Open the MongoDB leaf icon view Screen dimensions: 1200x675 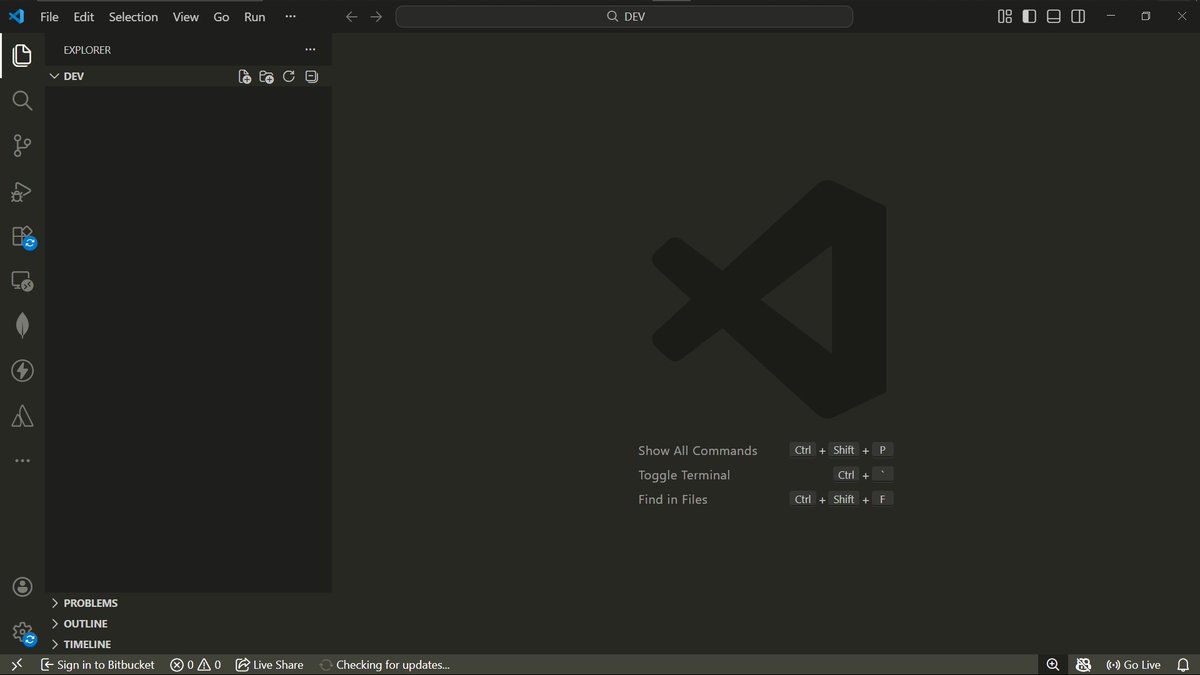22,326
